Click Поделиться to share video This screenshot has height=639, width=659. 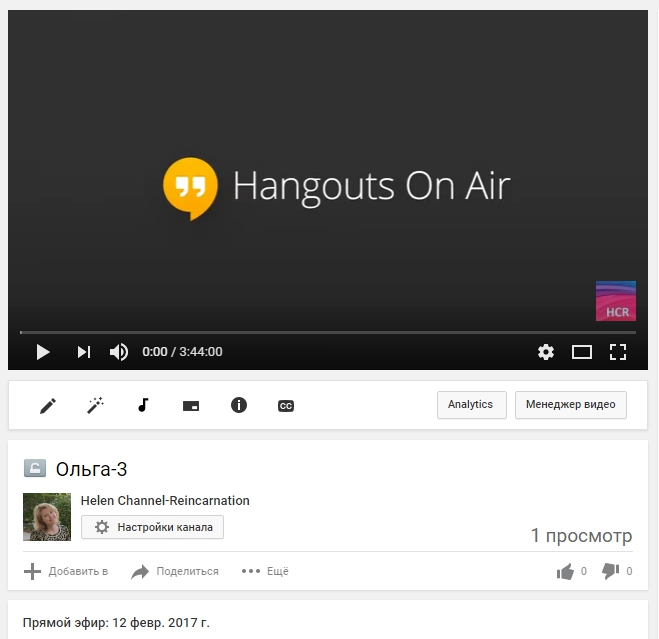(x=175, y=571)
